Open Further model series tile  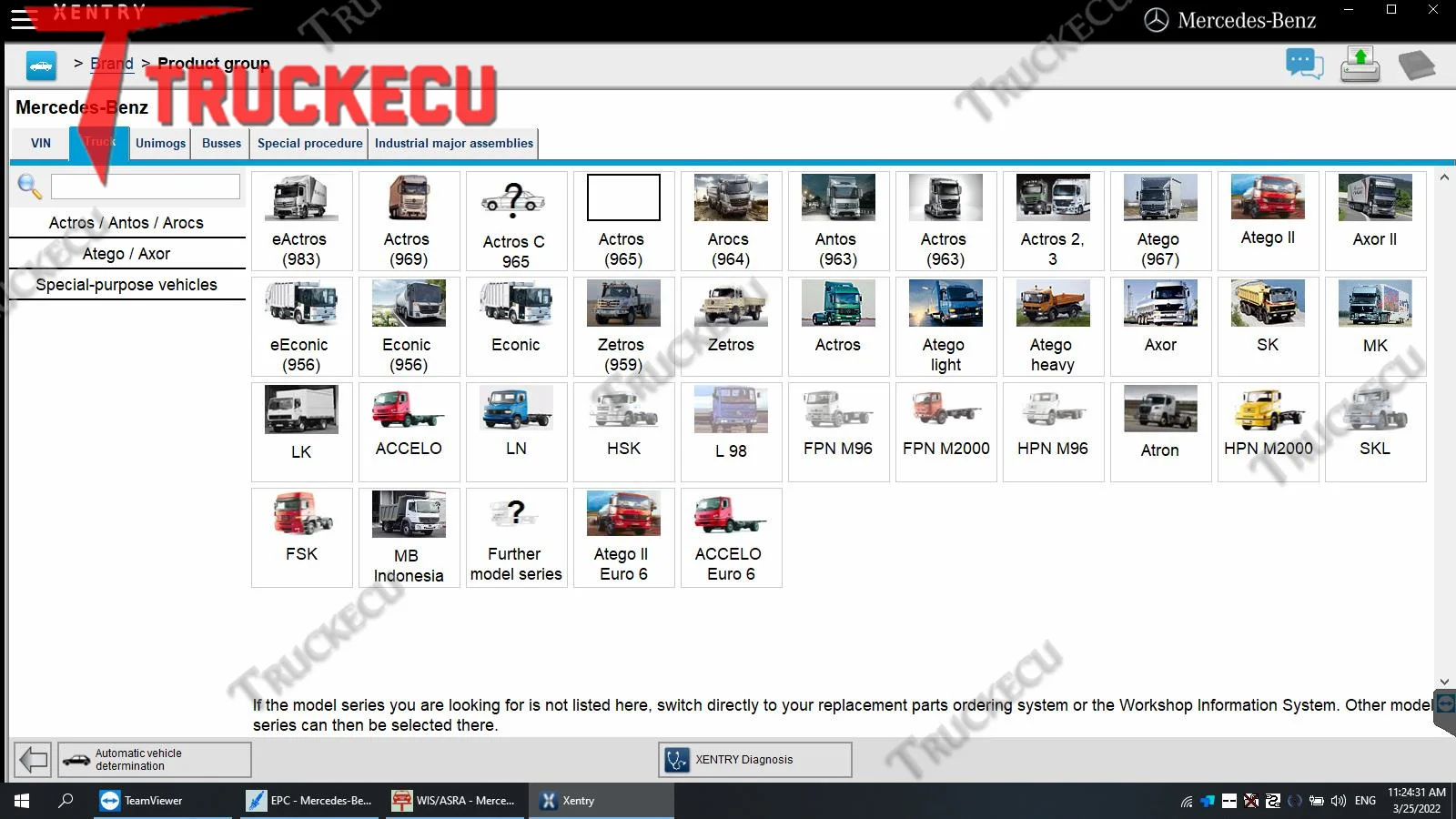[x=516, y=538]
